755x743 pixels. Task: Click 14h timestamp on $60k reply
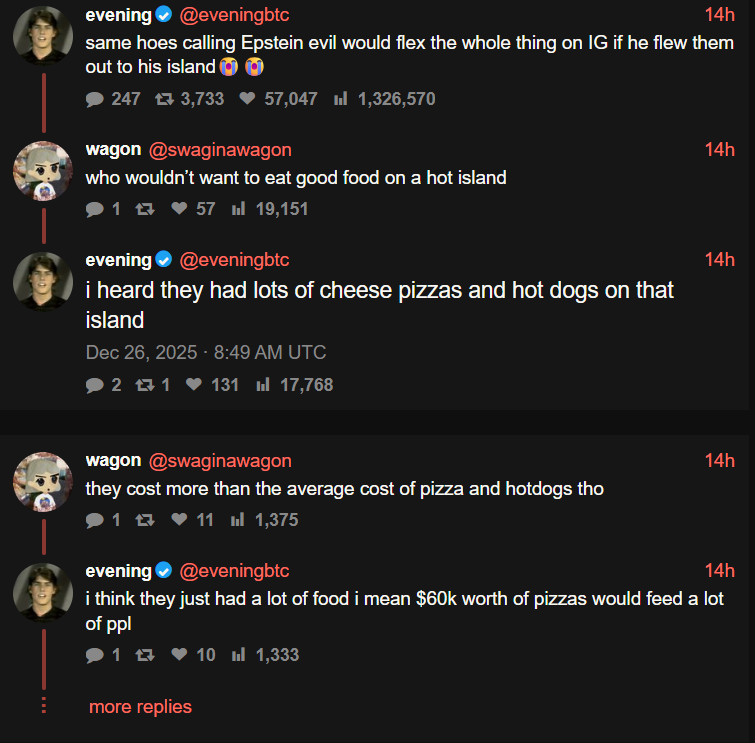point(719,571)
